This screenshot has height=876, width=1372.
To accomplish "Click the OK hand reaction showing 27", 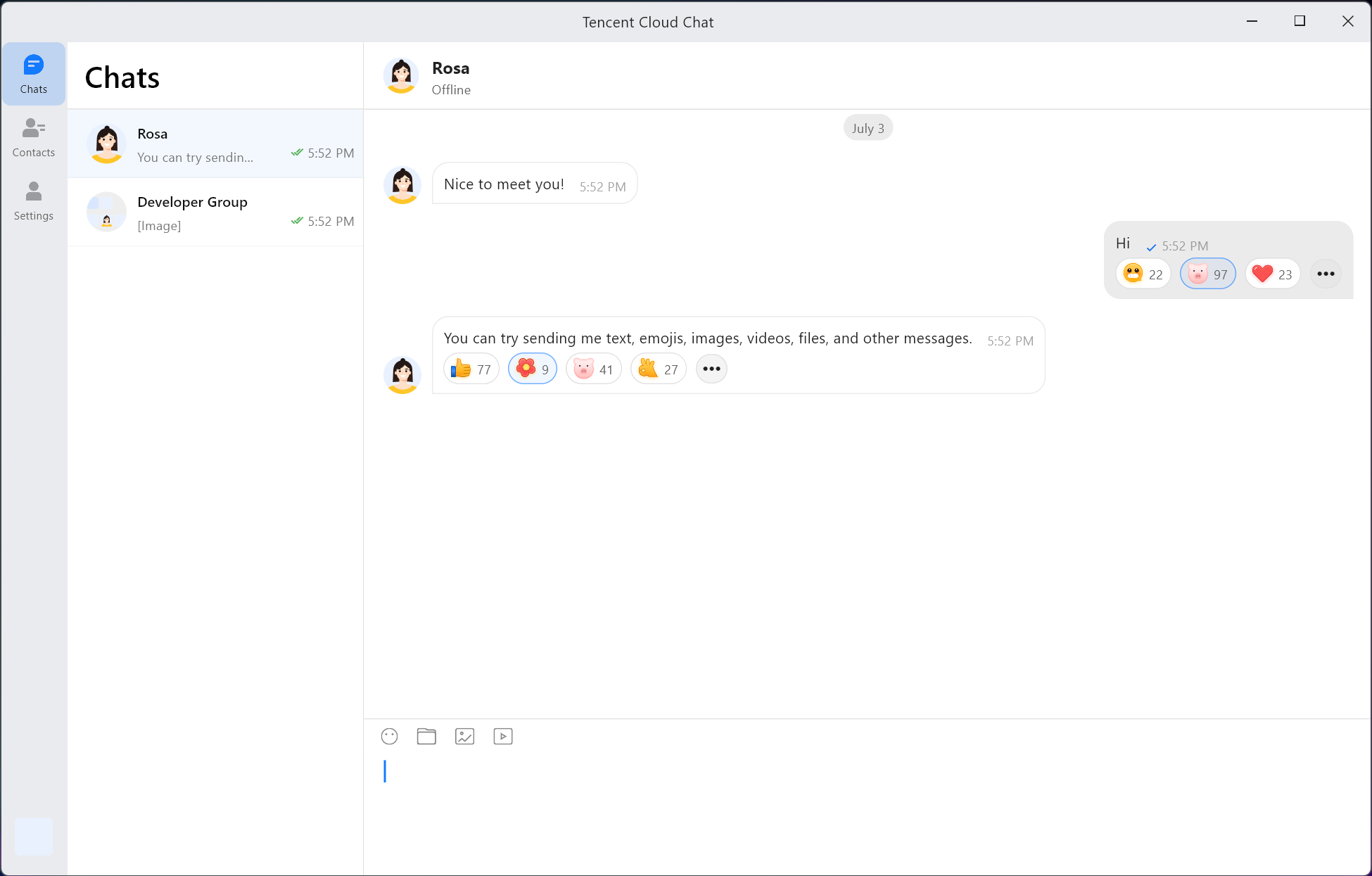I will [x=658, y=369].
